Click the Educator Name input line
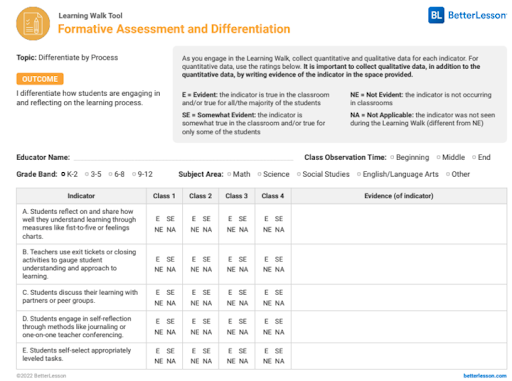The image size is (512, 381). [x=183, y=157]
